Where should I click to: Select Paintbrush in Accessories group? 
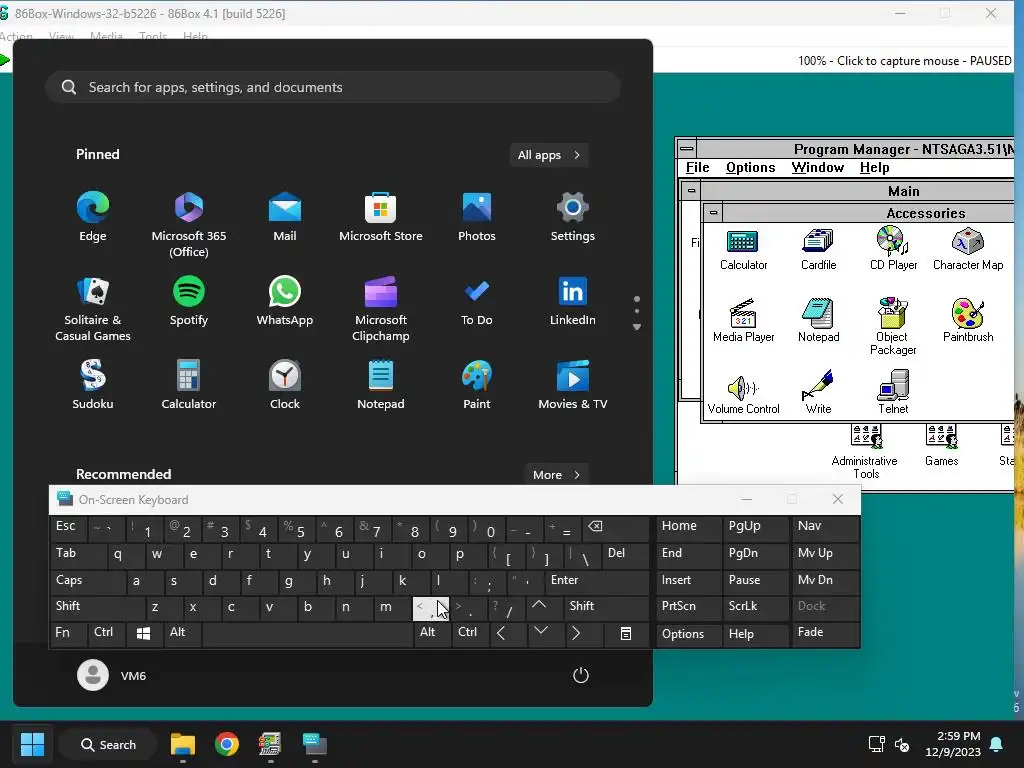coord(968,320)
